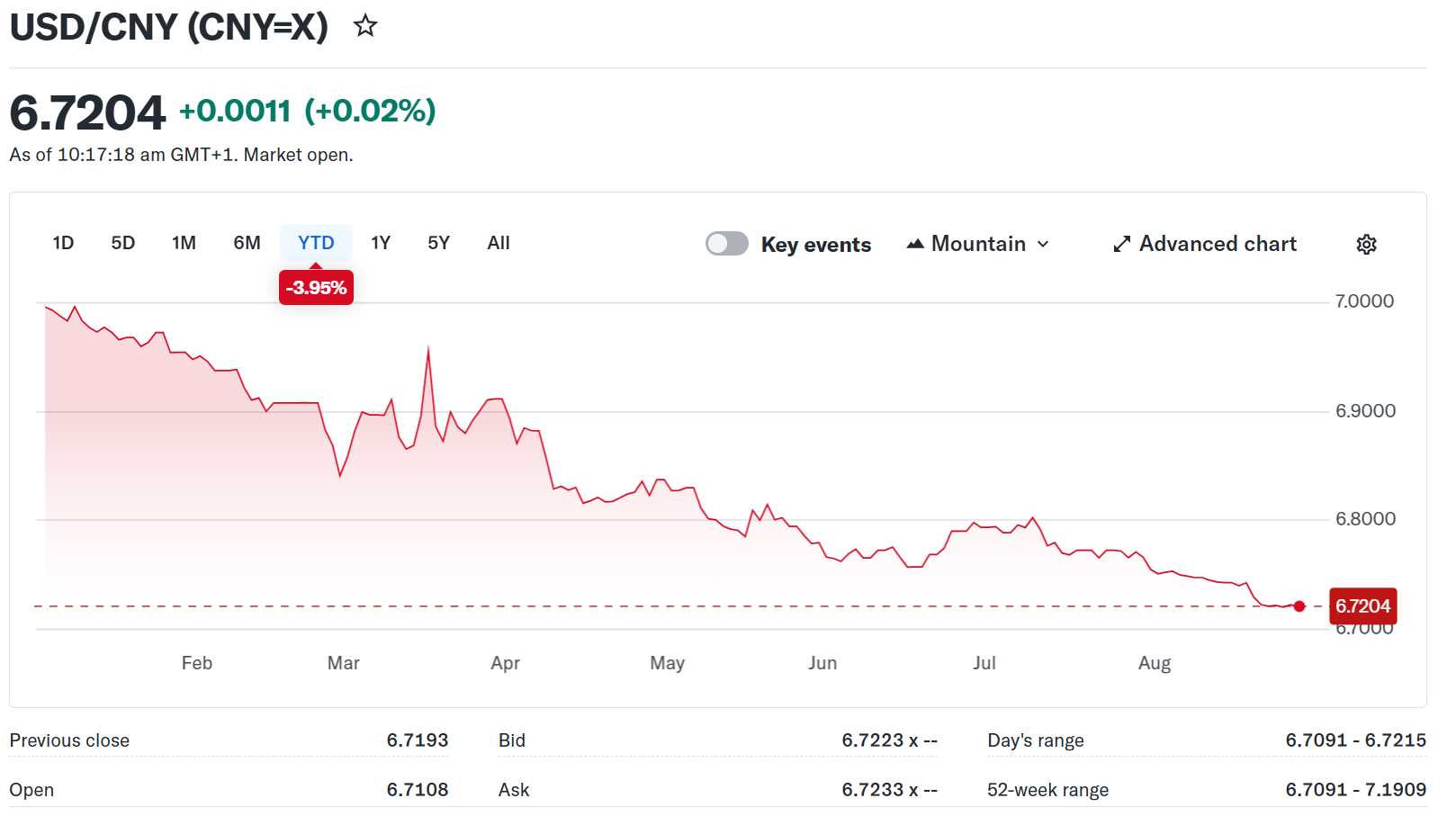The width and height of the screenshot is (1456, 816).
Task: Switch to the 6M range tab
Action: pos(247,243)
